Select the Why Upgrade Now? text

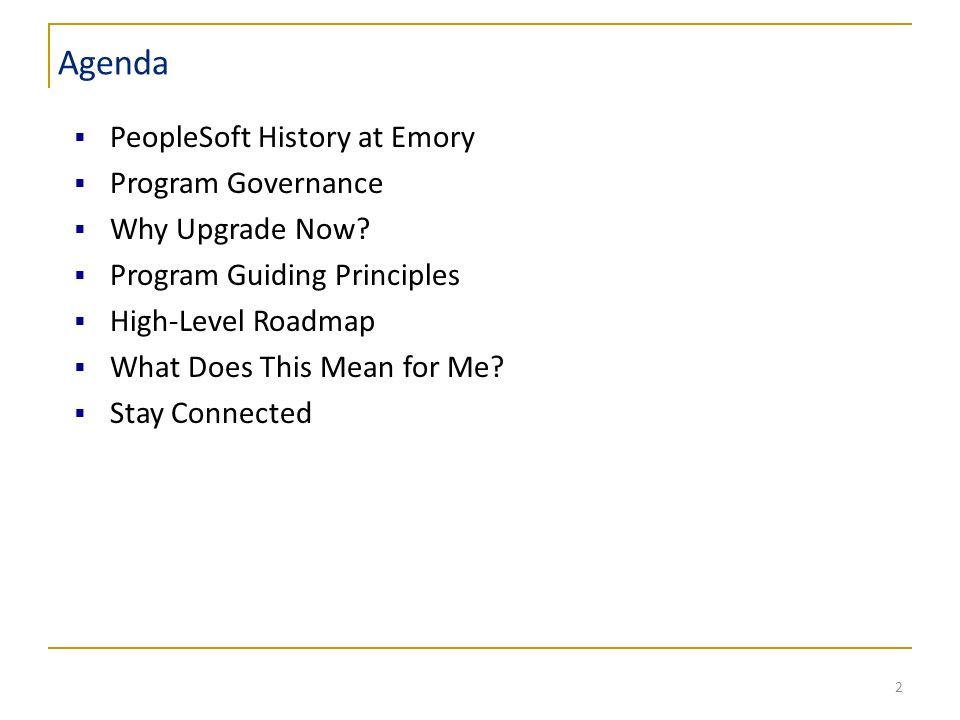240,230
